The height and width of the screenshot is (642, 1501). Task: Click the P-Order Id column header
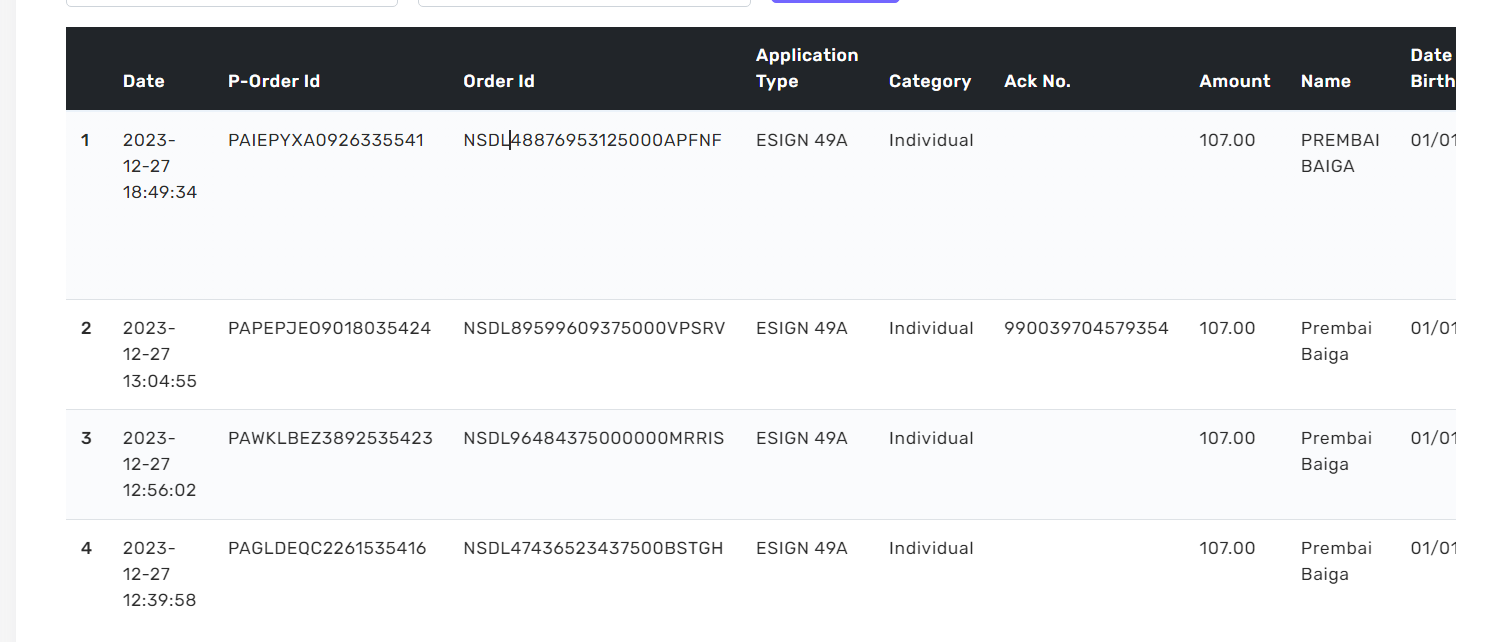[274, 81]
